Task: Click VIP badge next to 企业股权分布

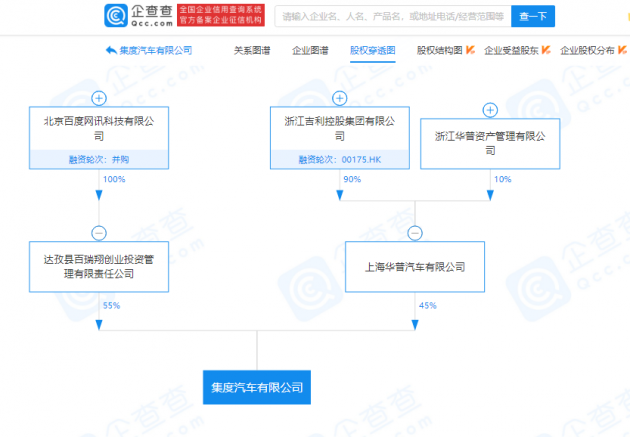Action: [622, 50]
